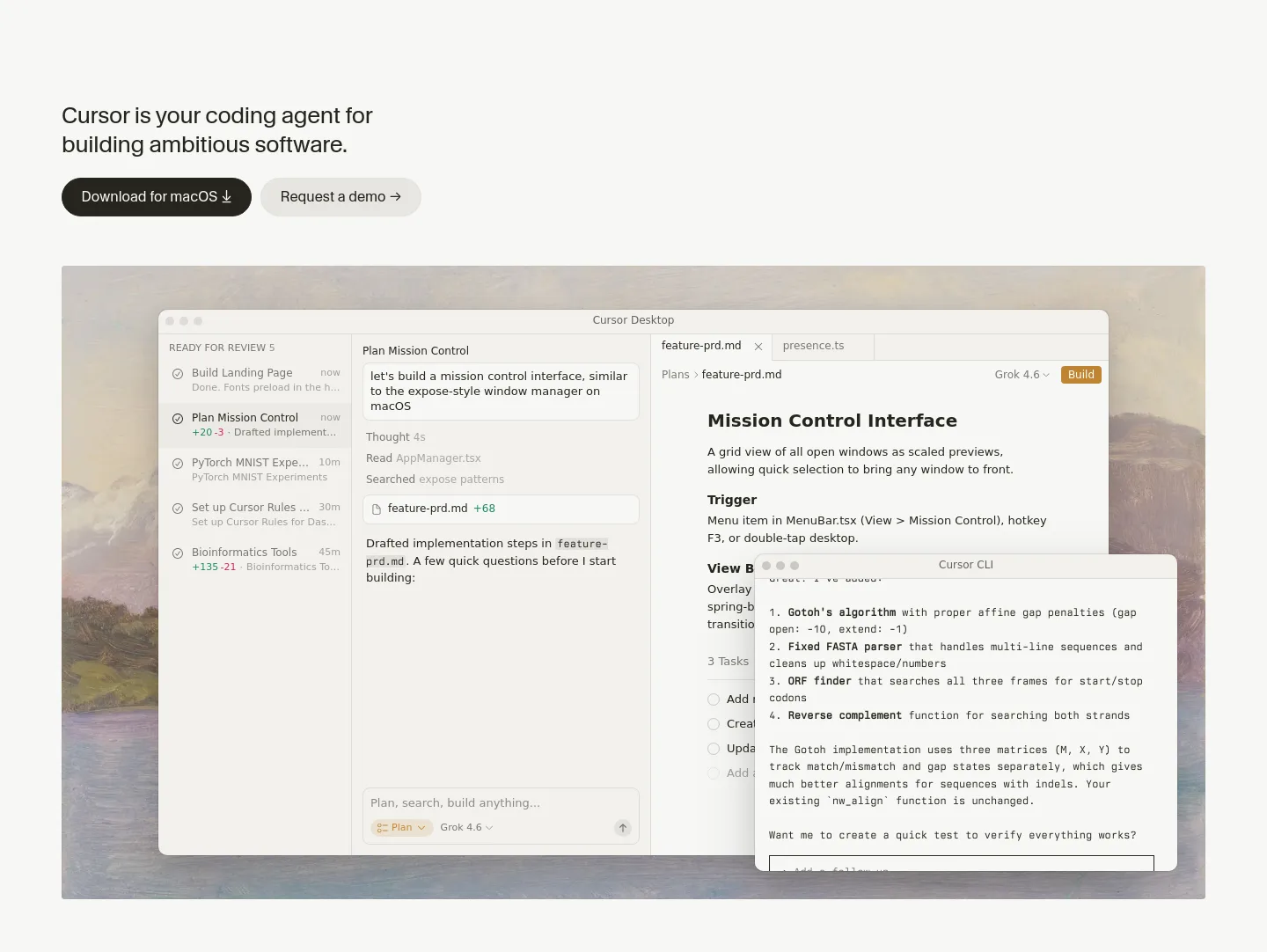The width and height of the screenshot is (1267, 952).
Task: Click the Trigger heading in the document
Action: [x=732, y=500]
